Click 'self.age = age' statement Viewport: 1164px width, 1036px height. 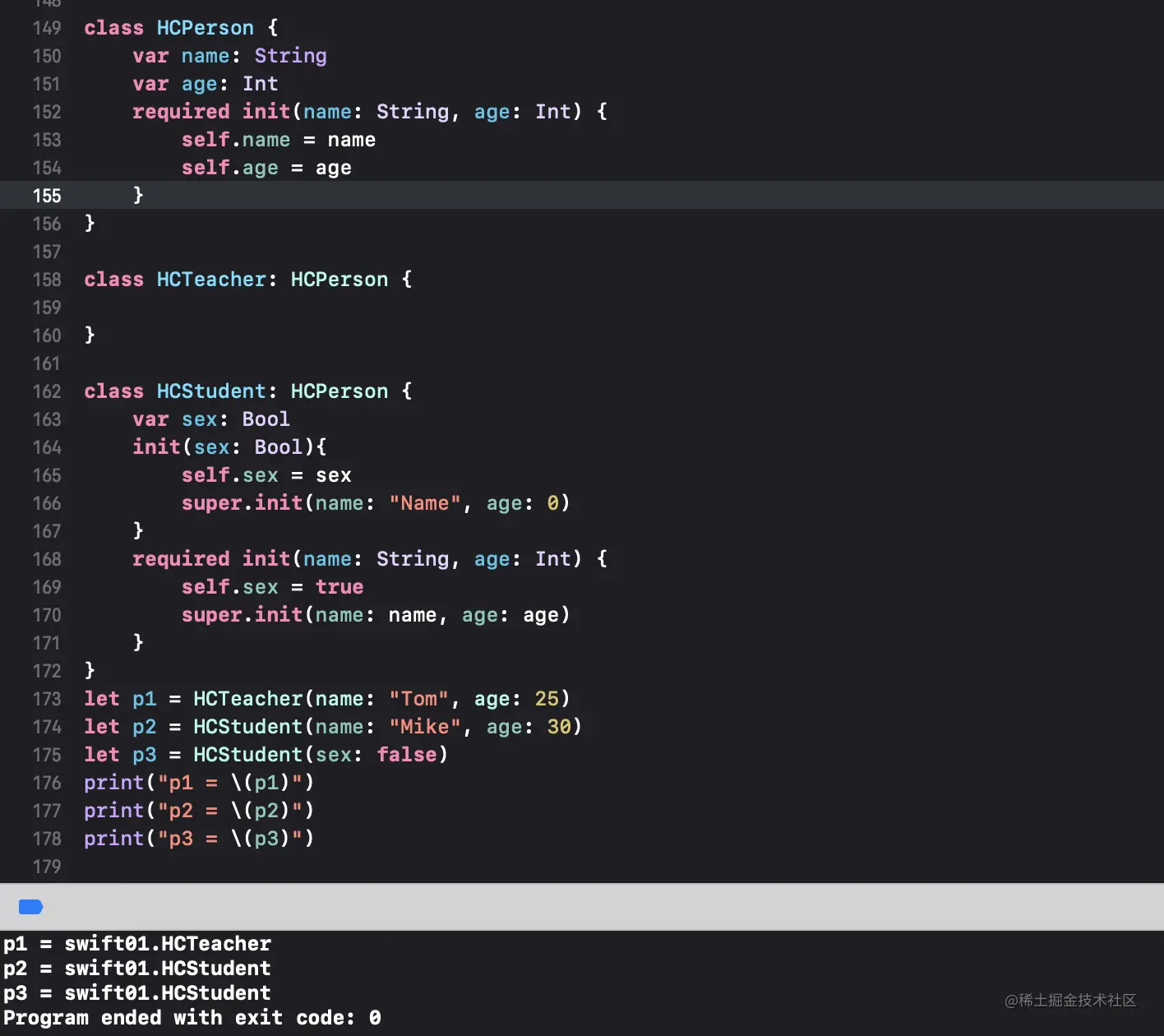click(266, 168)
